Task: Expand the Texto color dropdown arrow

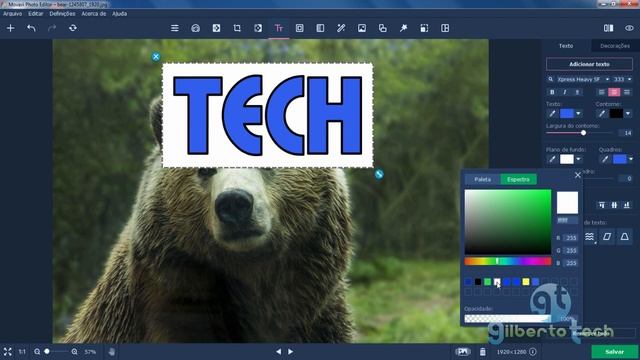Action: tap(578, 113)
